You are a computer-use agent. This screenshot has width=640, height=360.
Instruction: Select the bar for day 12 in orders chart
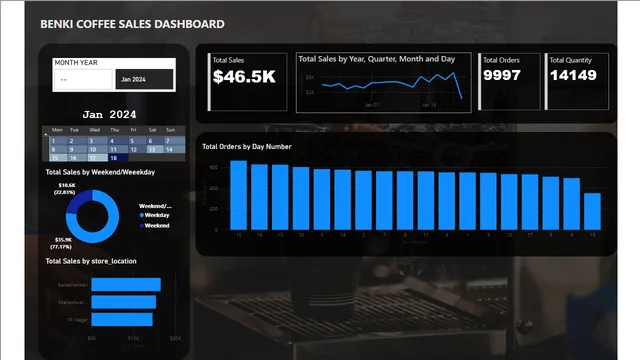click(x=509, y=202)
